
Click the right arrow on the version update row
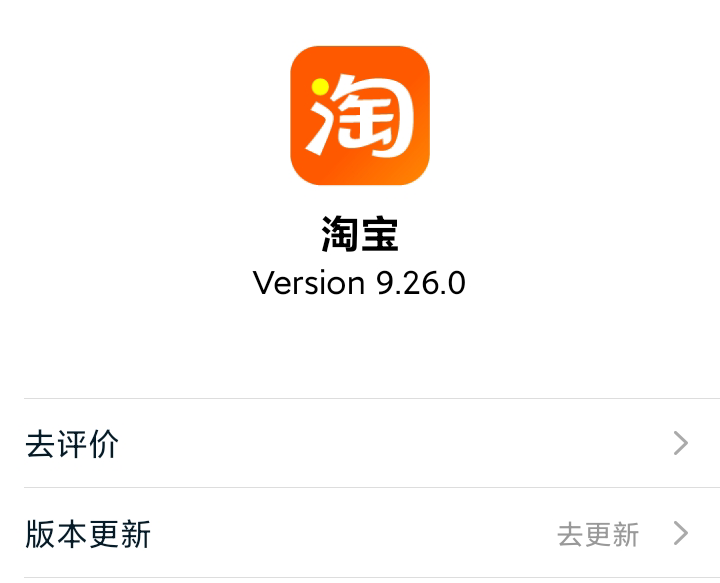(681, 533)
